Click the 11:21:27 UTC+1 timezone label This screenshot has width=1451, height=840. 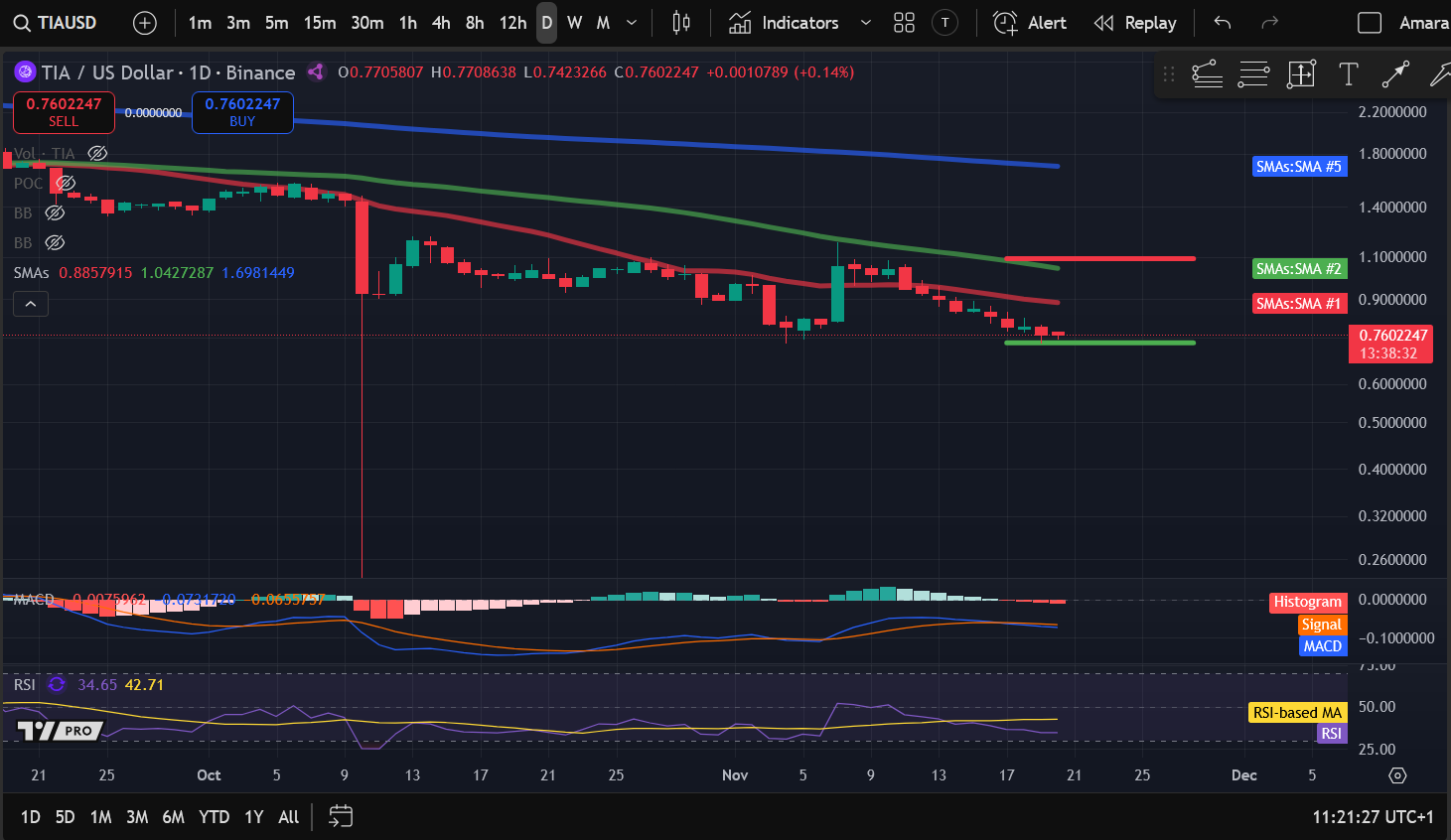[x=1372, y=816]
